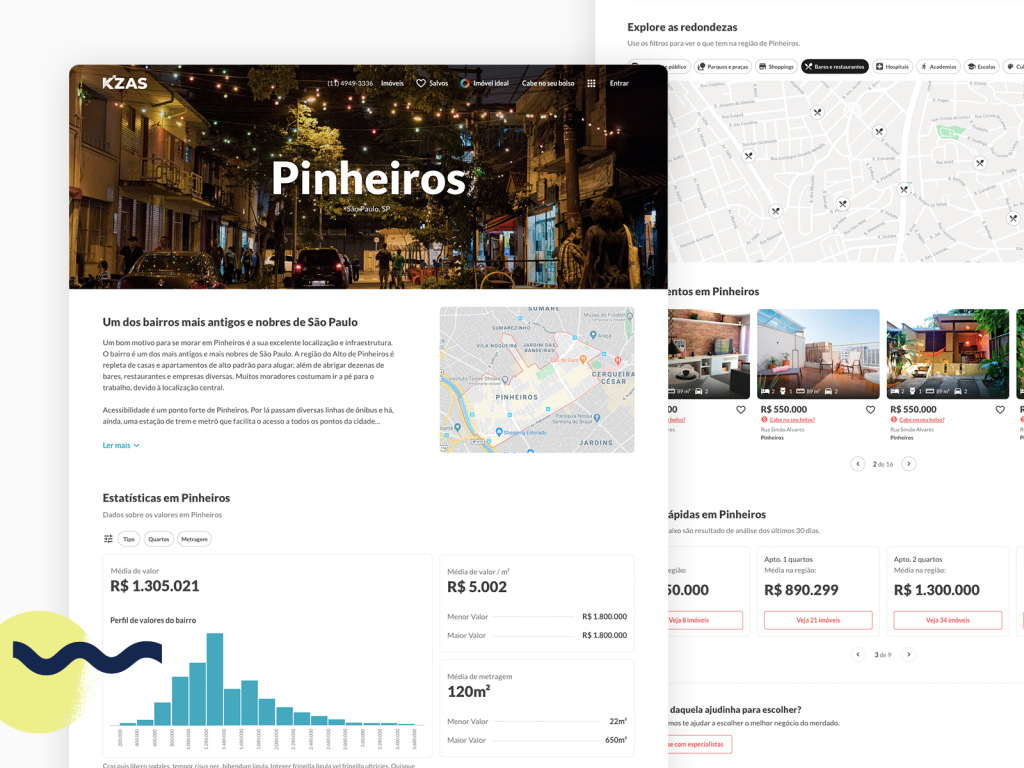Select the Escolas filter chip
Screen dimensions: 1024x768
coord(982,67)
